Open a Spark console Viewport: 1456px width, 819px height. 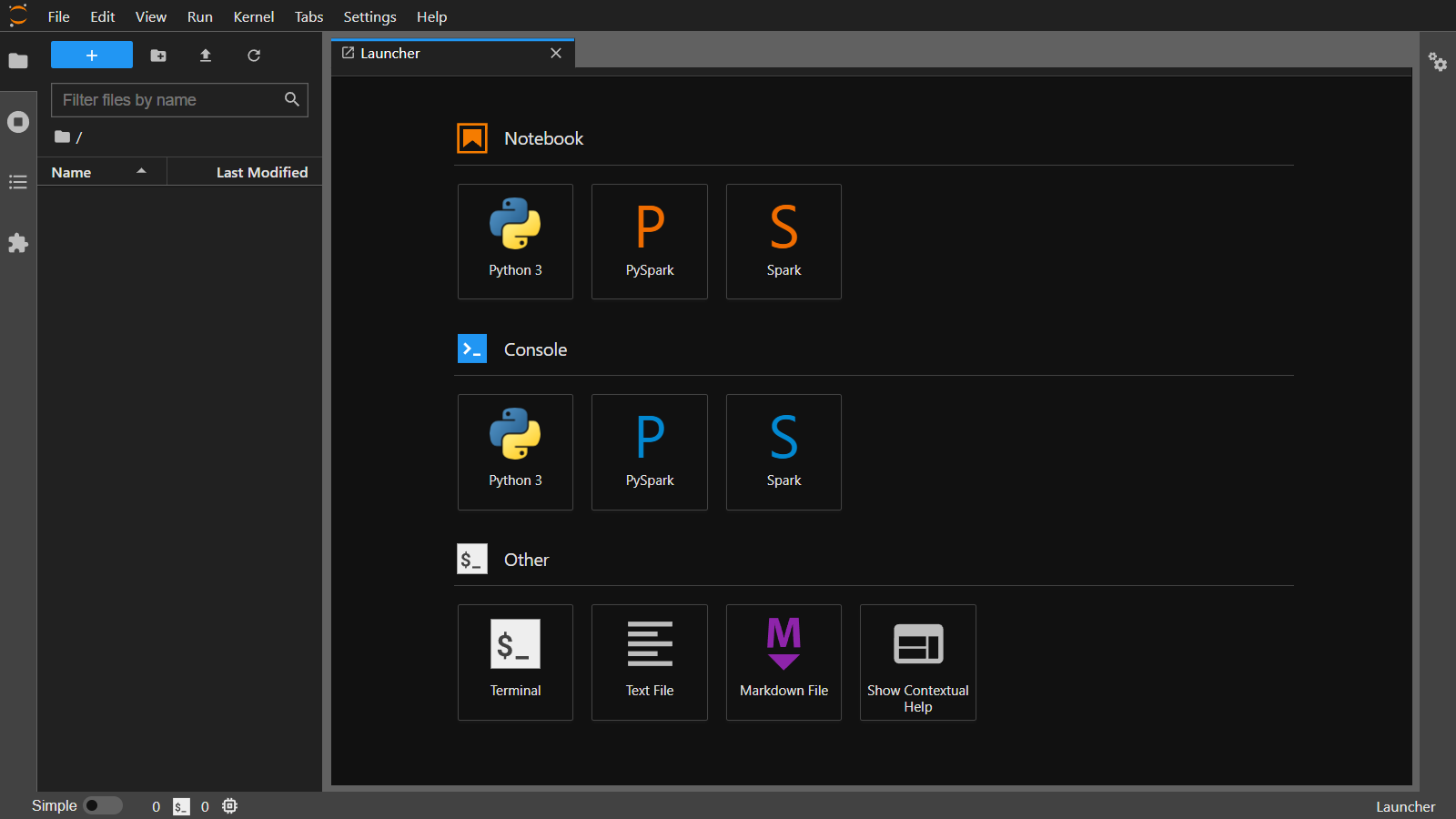(784, 451)
